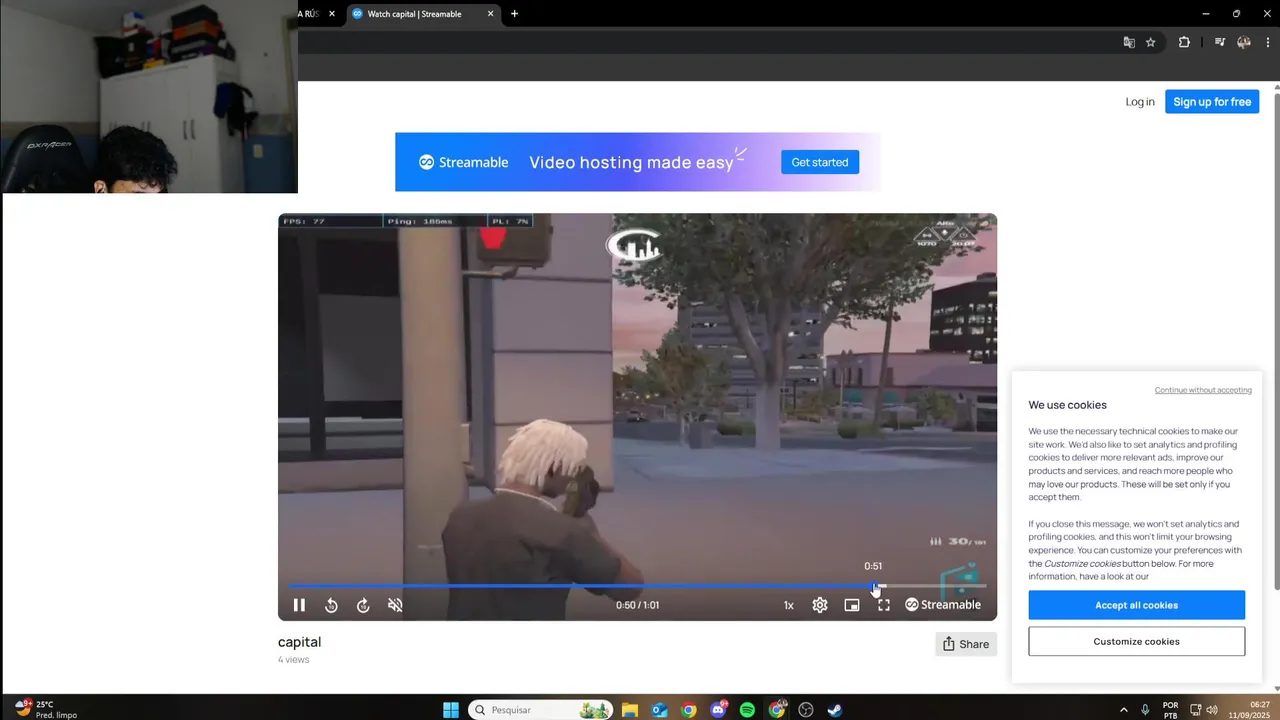Click the microphone tray icon

[1145, 710]
